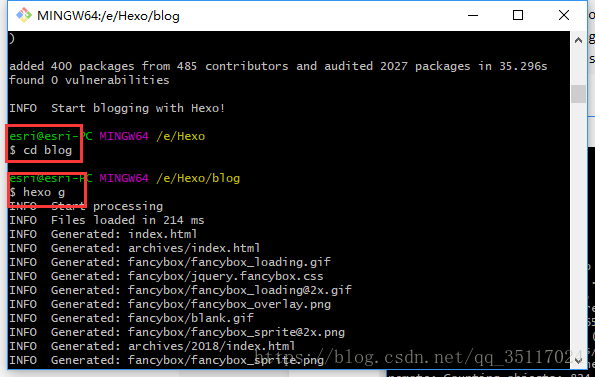Click the scrollbar up arrow
Screen dimensions: 595x377
(578, 40)
